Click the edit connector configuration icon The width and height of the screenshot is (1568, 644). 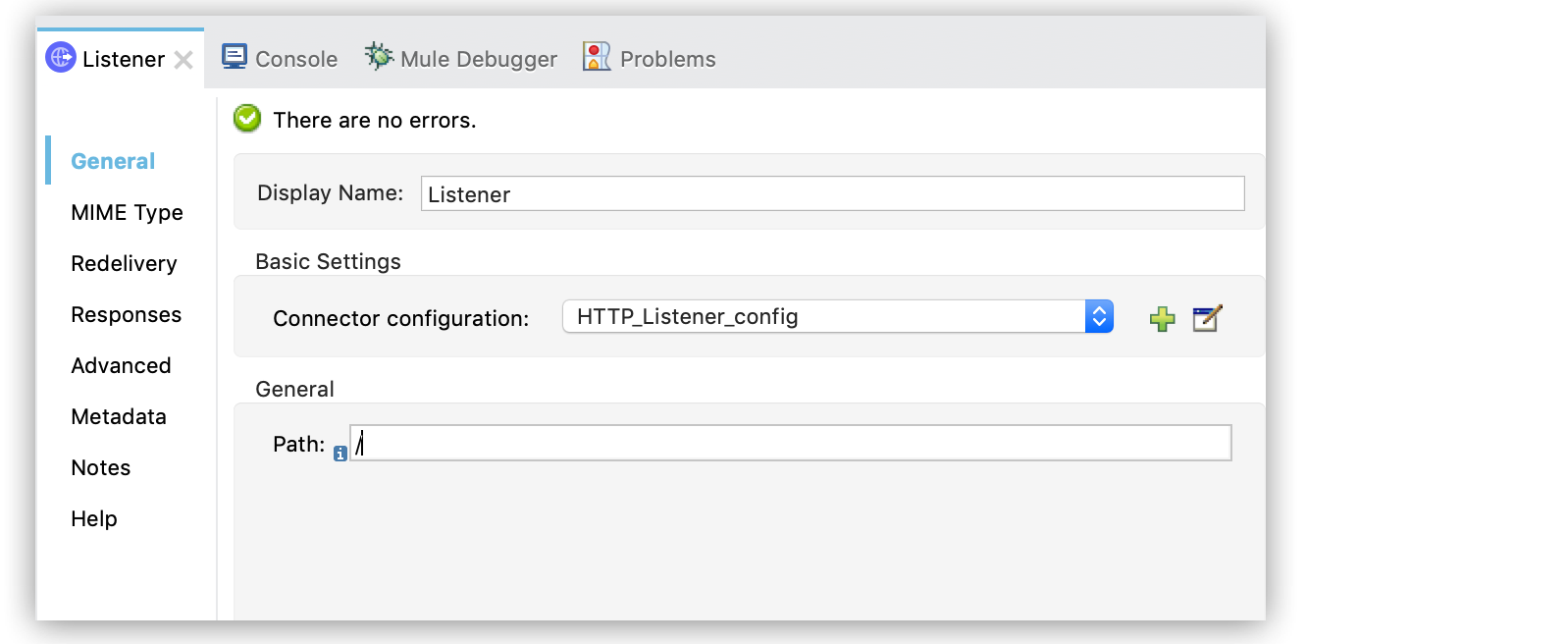(x=1206, y=318)
